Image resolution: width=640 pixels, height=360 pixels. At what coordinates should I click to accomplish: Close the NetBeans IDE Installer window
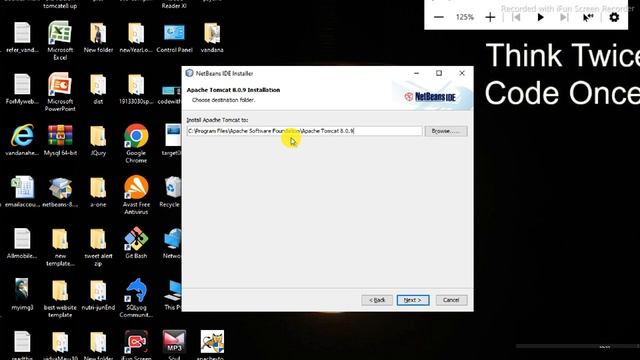coord(462,73)
